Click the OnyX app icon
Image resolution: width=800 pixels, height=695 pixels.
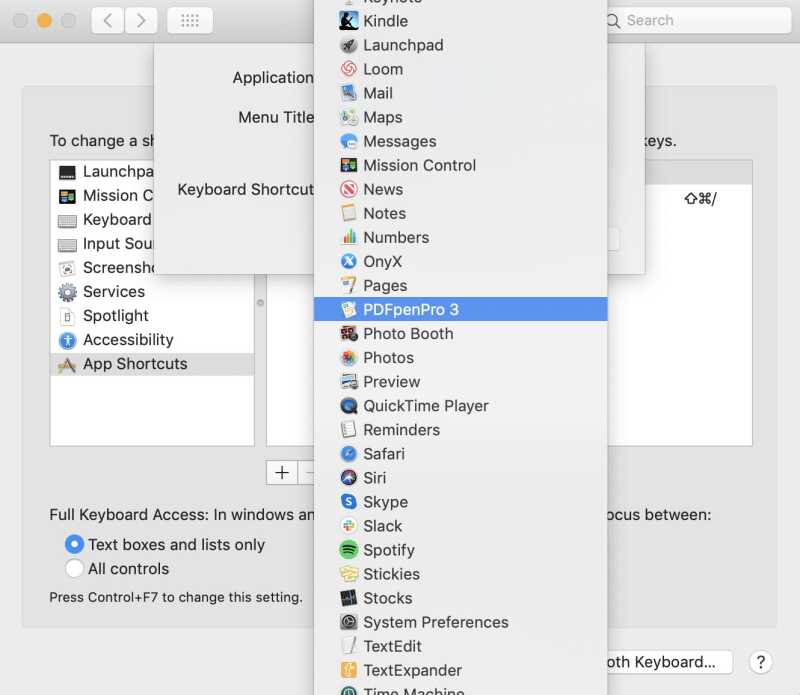[x=348, y=261]
